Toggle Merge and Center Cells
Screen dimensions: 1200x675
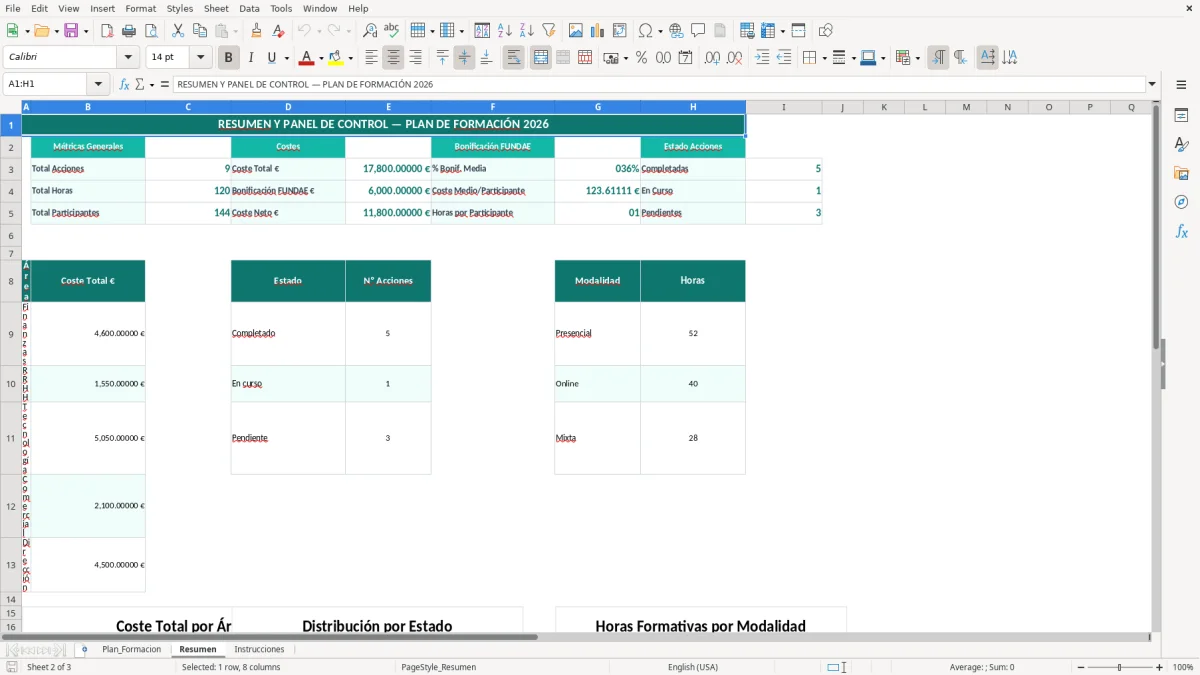click(541, 58)
